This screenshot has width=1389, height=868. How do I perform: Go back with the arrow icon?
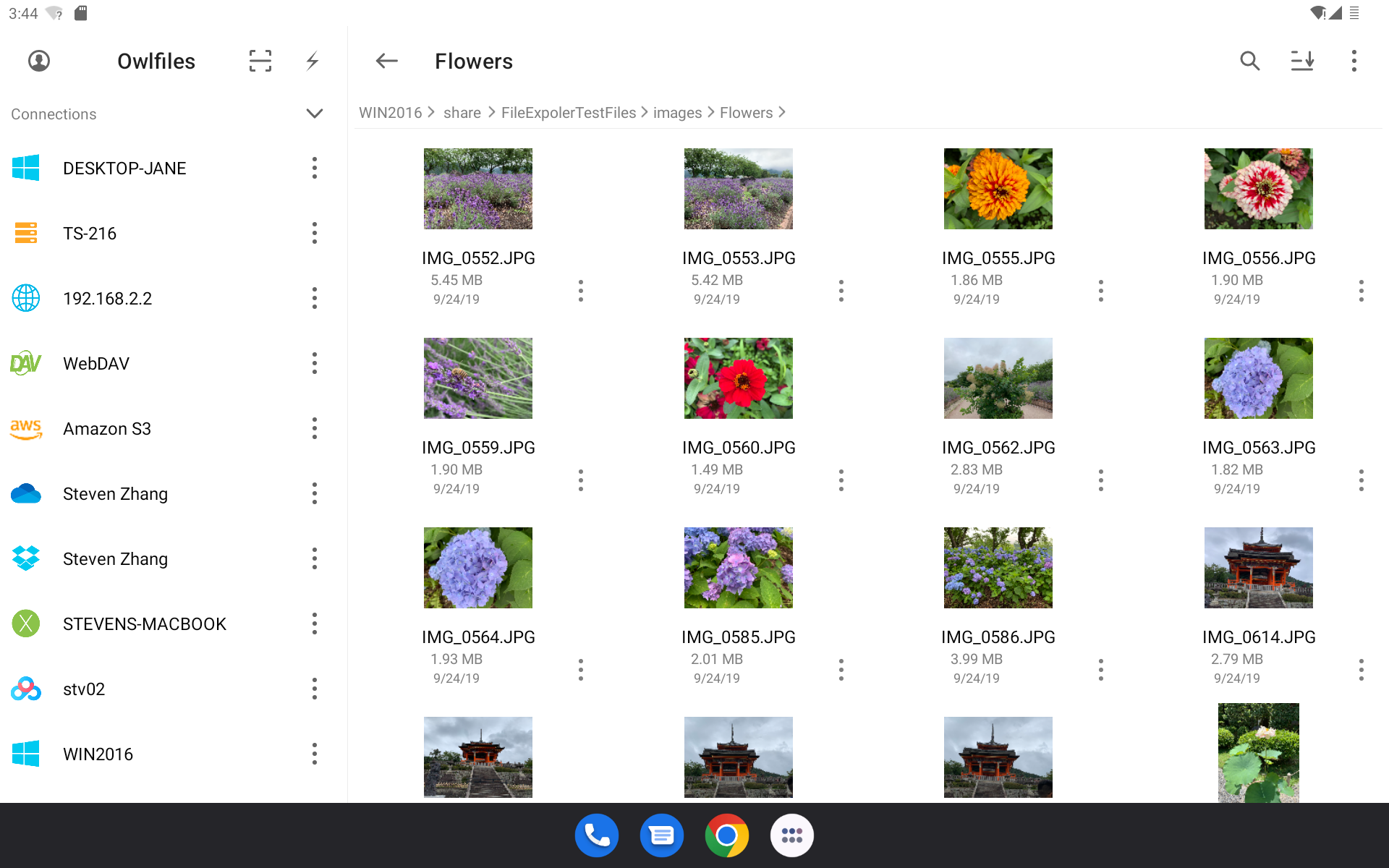[x=387, y=61]
